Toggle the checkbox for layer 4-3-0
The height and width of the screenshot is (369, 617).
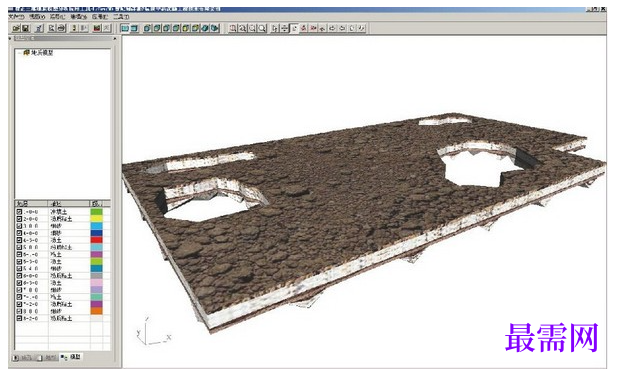pos(19,240)
